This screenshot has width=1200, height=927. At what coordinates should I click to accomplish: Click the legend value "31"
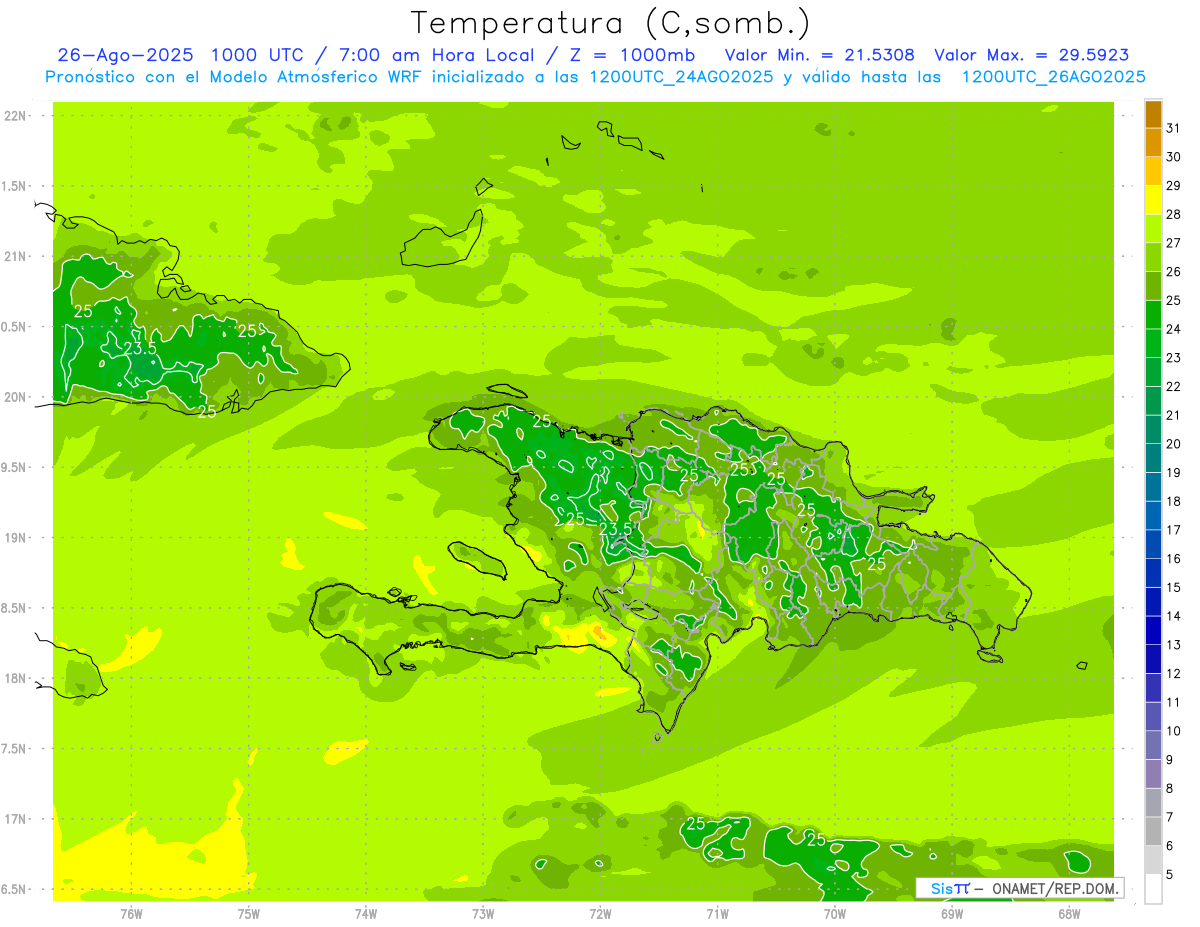point(1173,128)
